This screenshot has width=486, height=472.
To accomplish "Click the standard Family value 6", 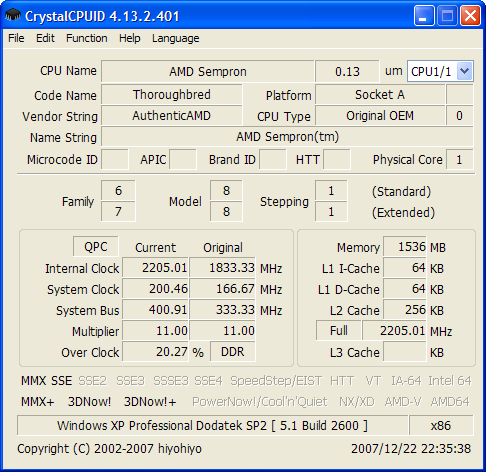I will [118, 191].
